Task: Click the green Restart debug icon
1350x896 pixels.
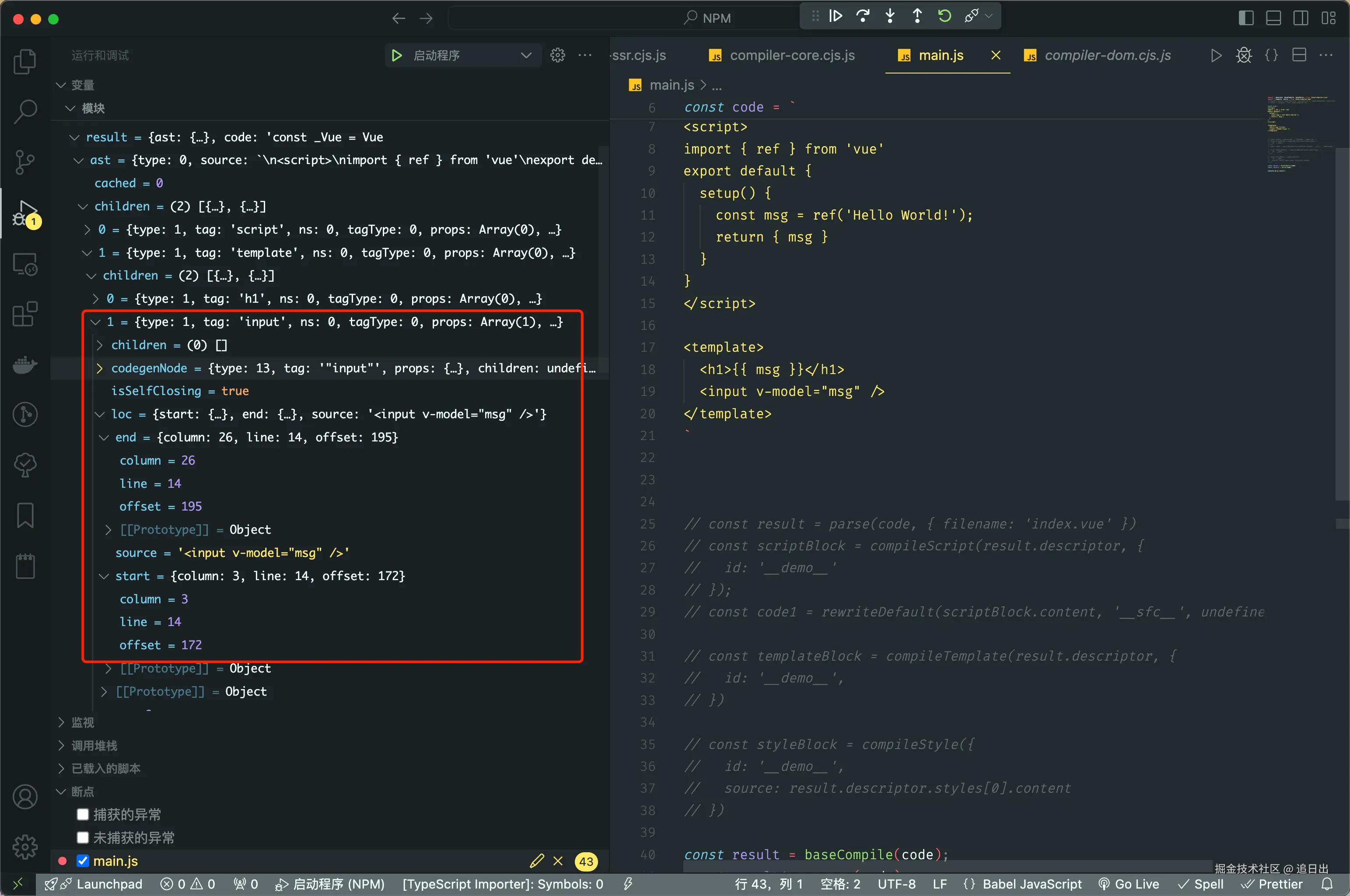Action: [x=944, y=16]
